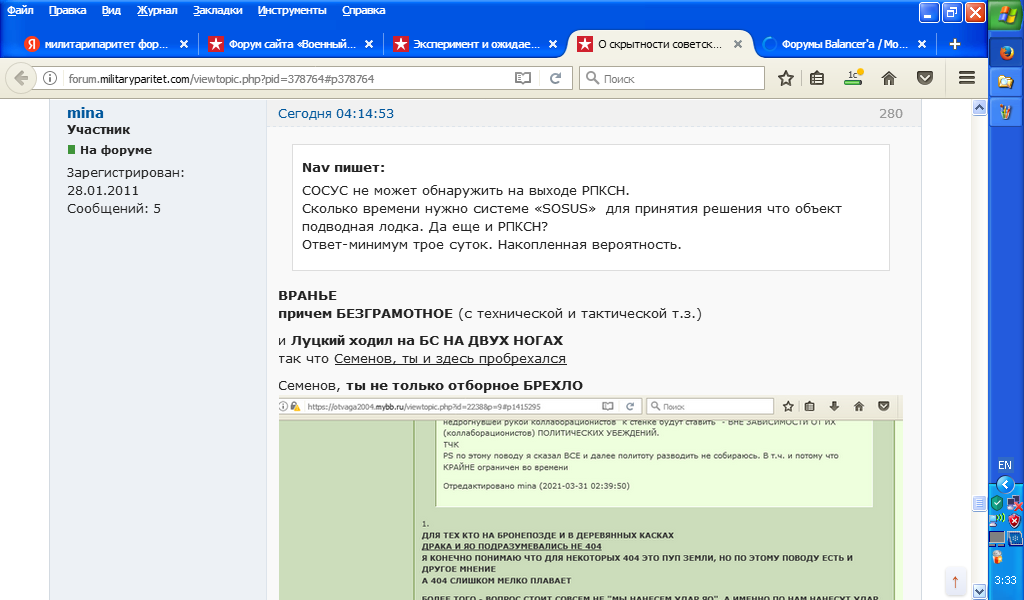Open the Инструменты menu
Viewport: 1024px width, 600px height.
[292, 10]
